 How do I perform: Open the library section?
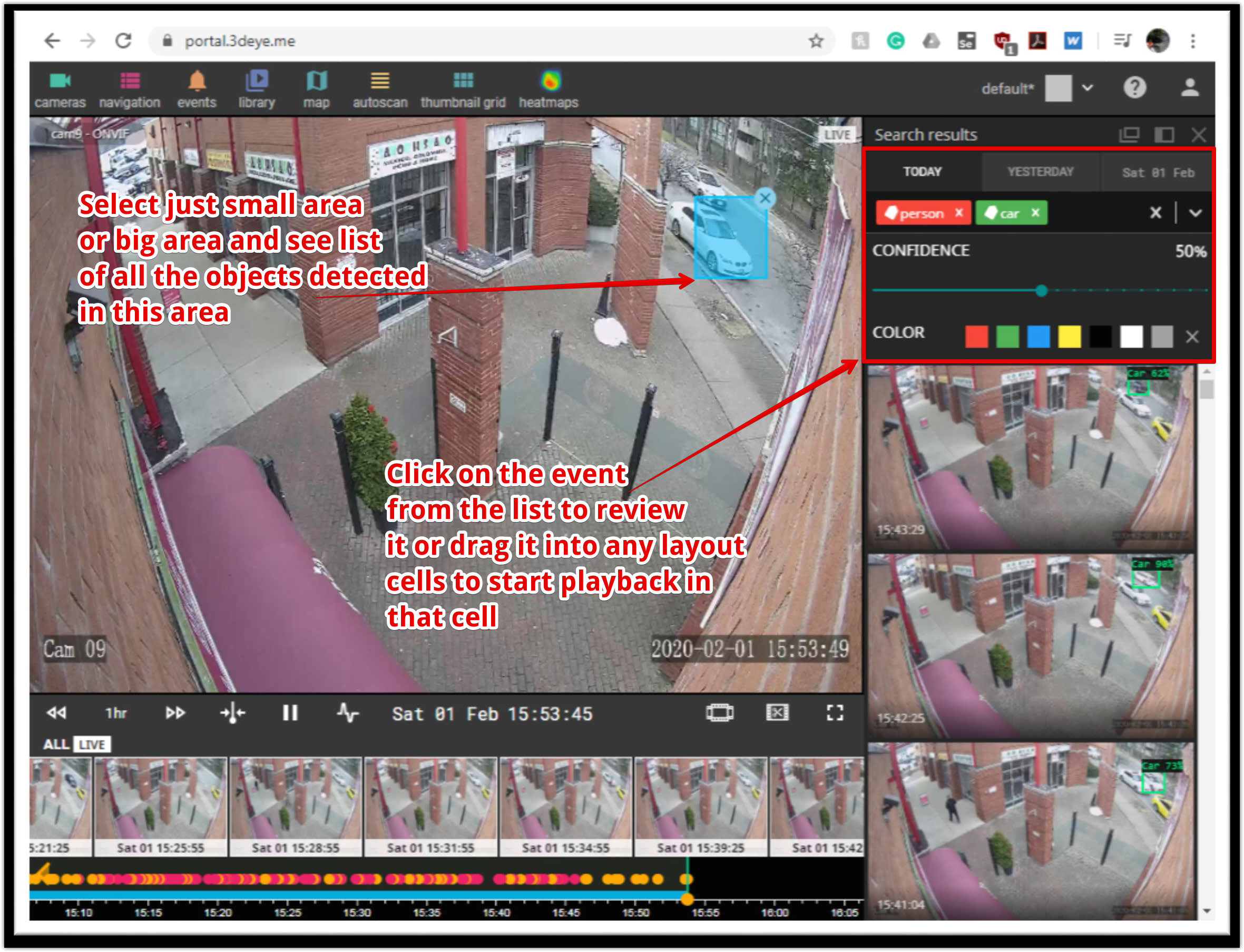point(256,90)
